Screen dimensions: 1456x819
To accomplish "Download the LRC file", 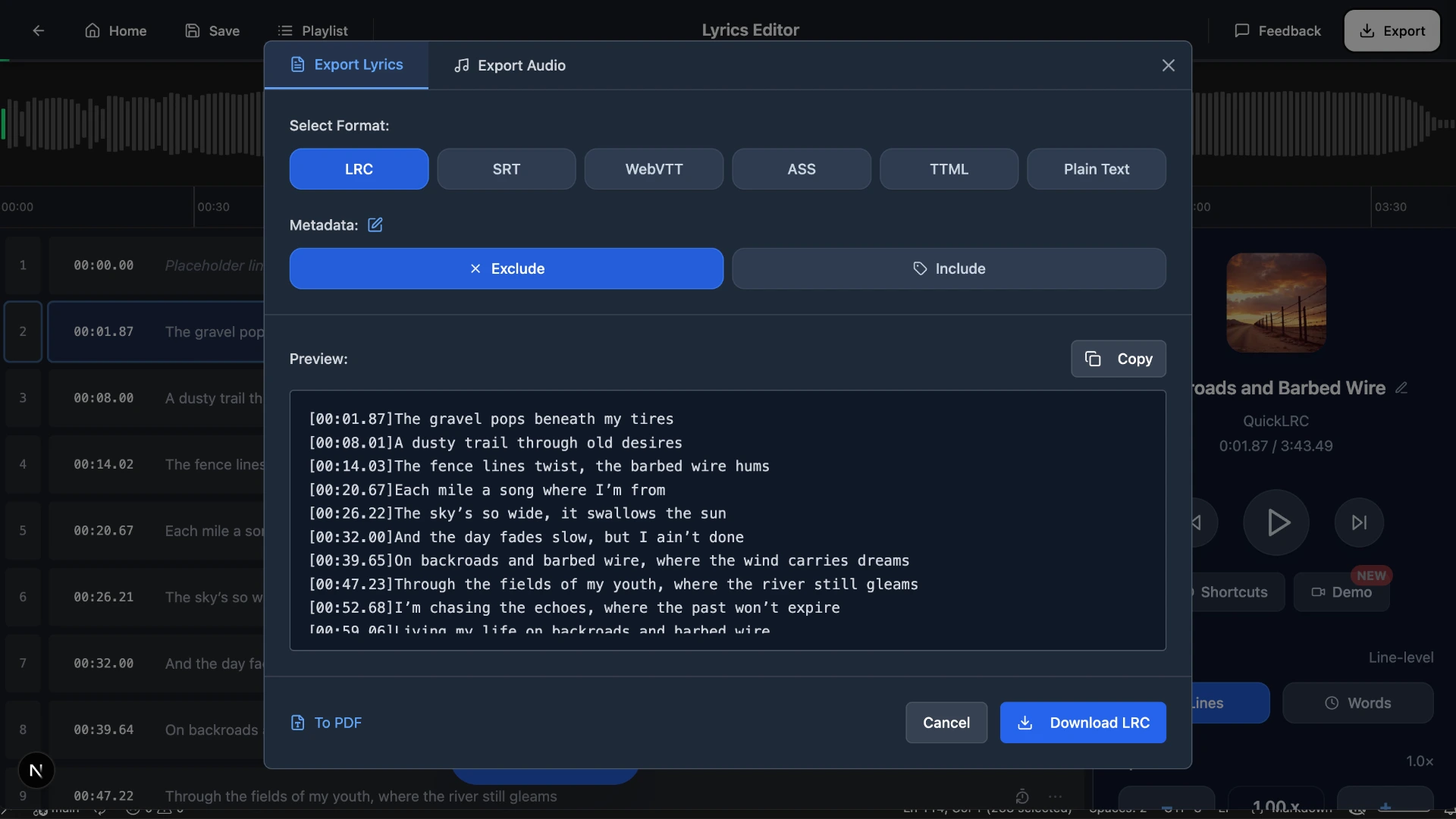I will click(x=1083, y=723).
